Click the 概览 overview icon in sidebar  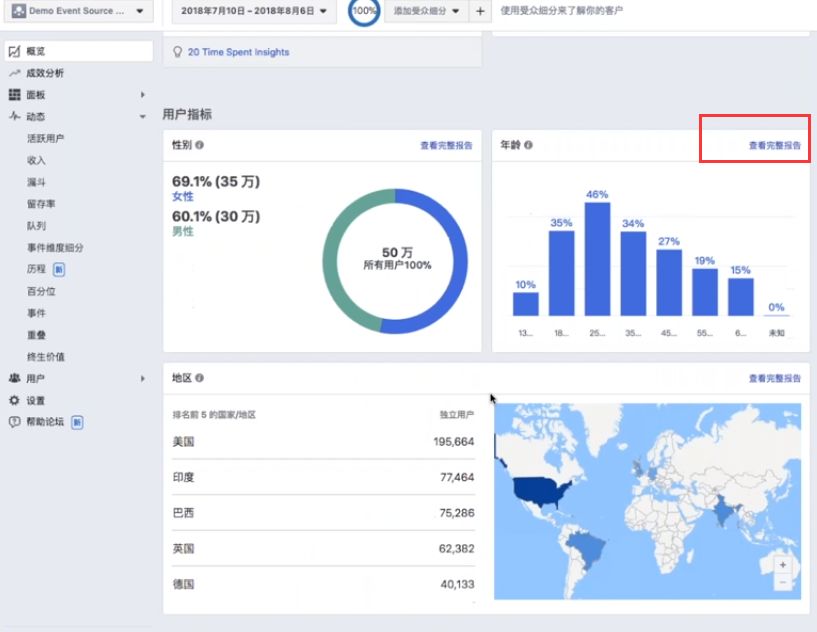[x=15, y=51]
